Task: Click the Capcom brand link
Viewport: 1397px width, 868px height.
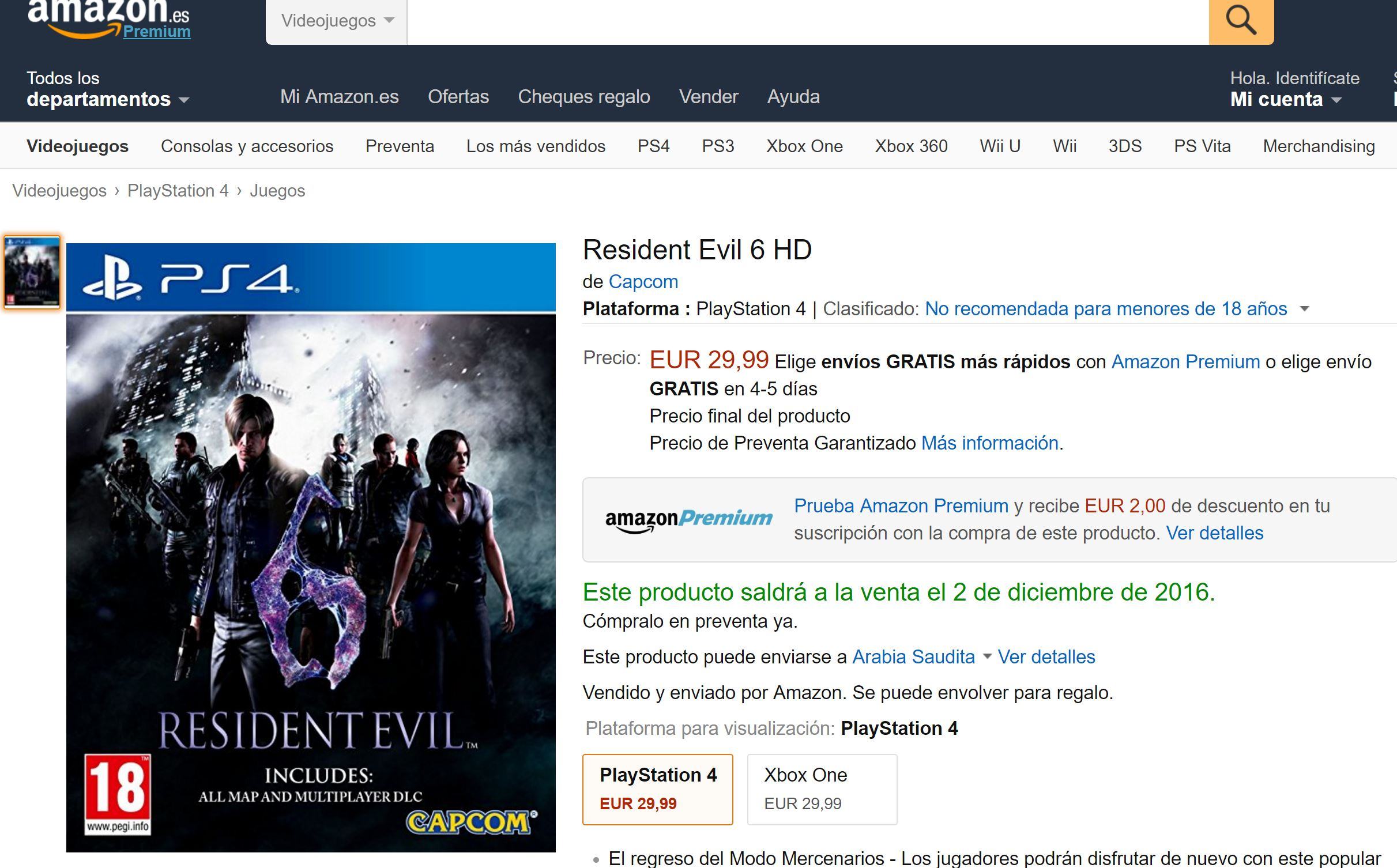Action: pyautogui.click(x=643, y=281)
